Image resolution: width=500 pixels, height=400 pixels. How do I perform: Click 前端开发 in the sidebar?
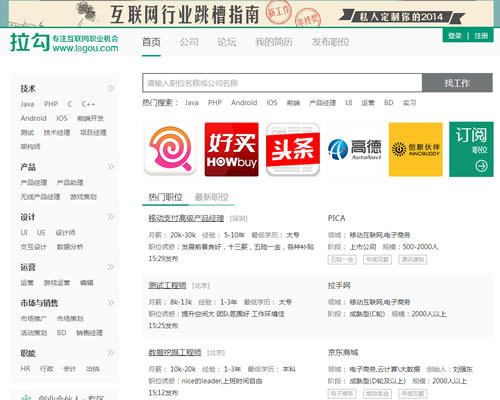90,118
